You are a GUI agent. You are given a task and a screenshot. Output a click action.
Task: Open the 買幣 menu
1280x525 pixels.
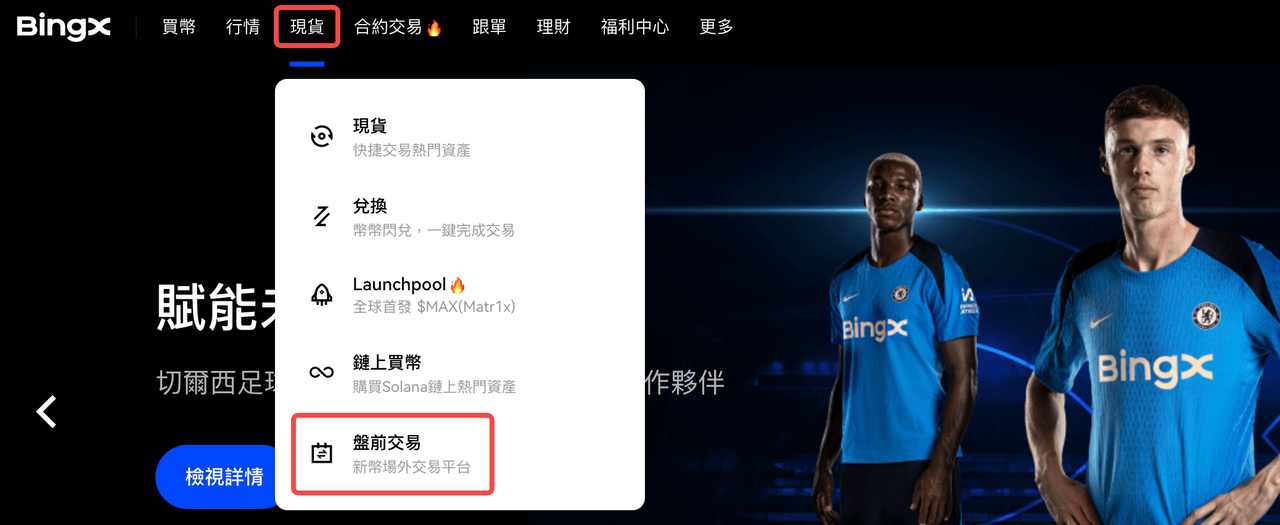[179, 27]
